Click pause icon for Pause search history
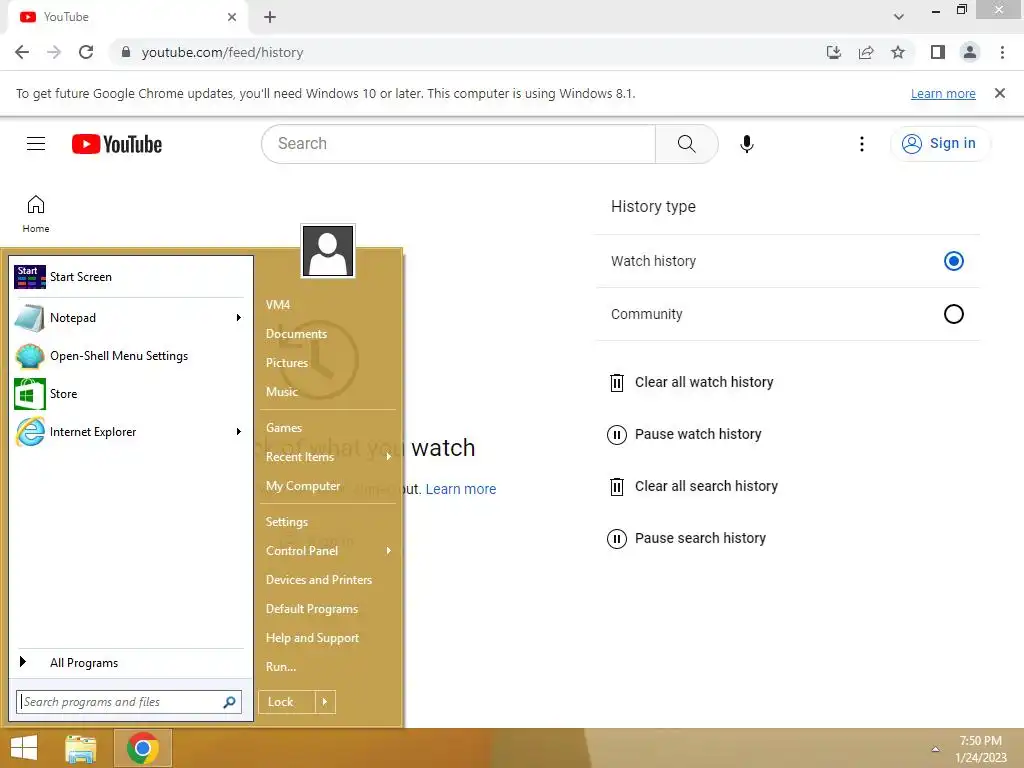This screenshot has height=768, width=1024. [x=616, y=539]
